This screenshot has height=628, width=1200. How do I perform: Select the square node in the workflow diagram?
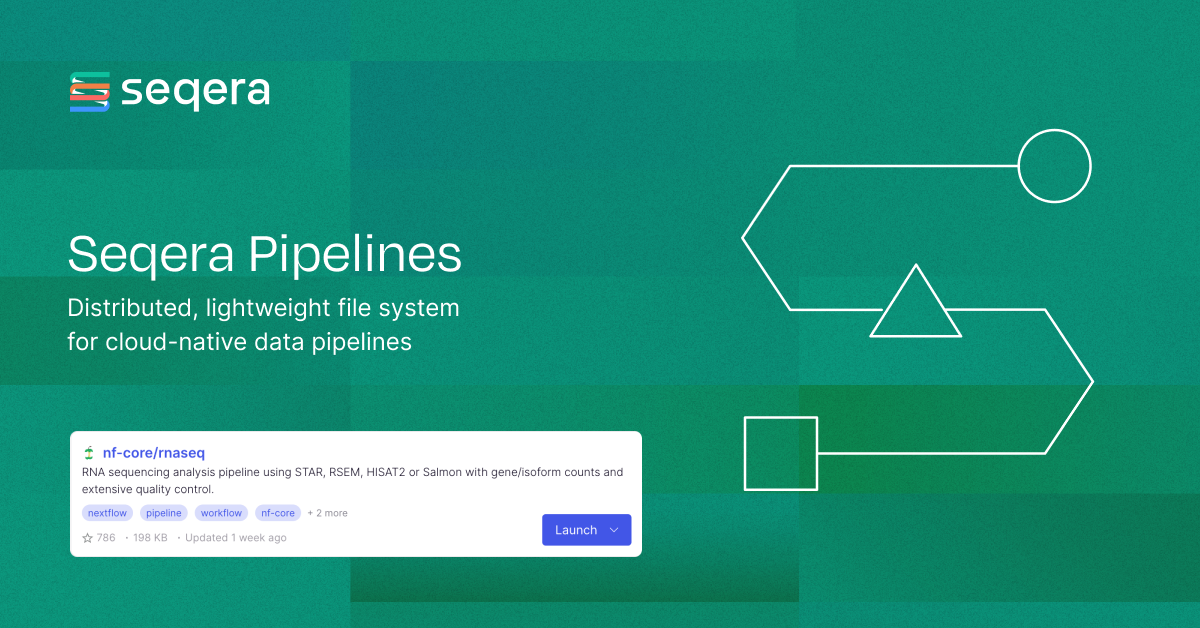[781, 454]
